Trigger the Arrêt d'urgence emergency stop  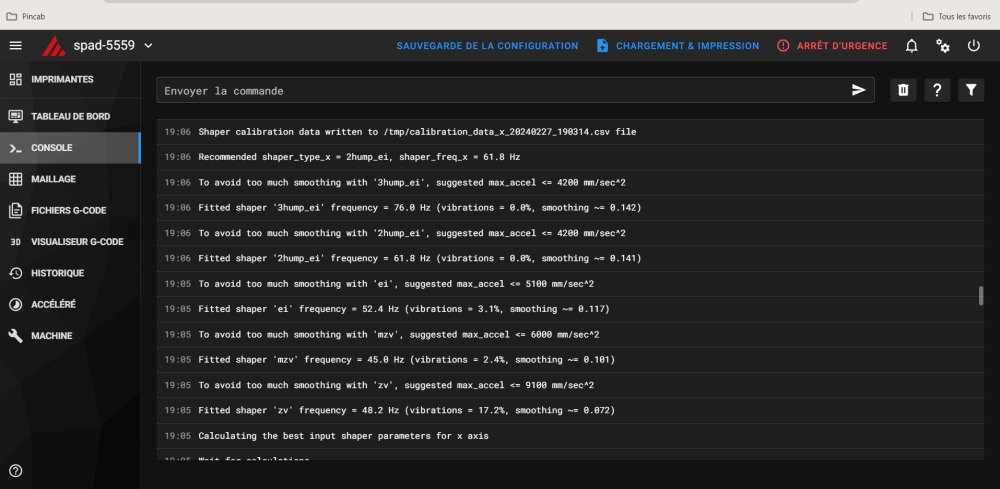832,46
